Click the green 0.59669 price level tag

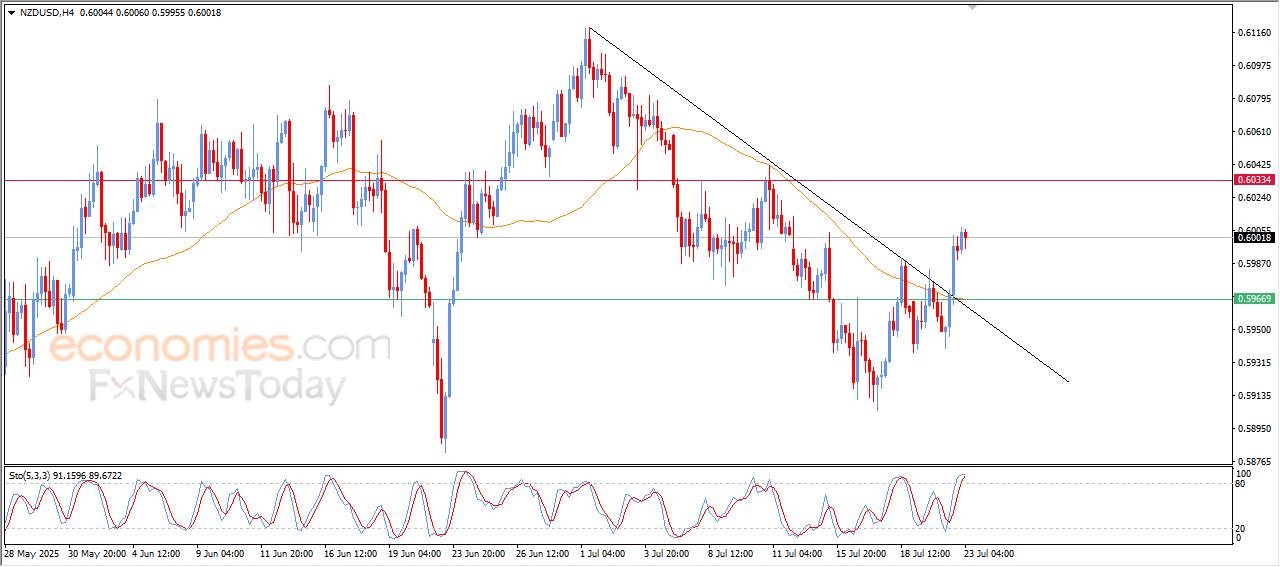tap(1254, 298)
